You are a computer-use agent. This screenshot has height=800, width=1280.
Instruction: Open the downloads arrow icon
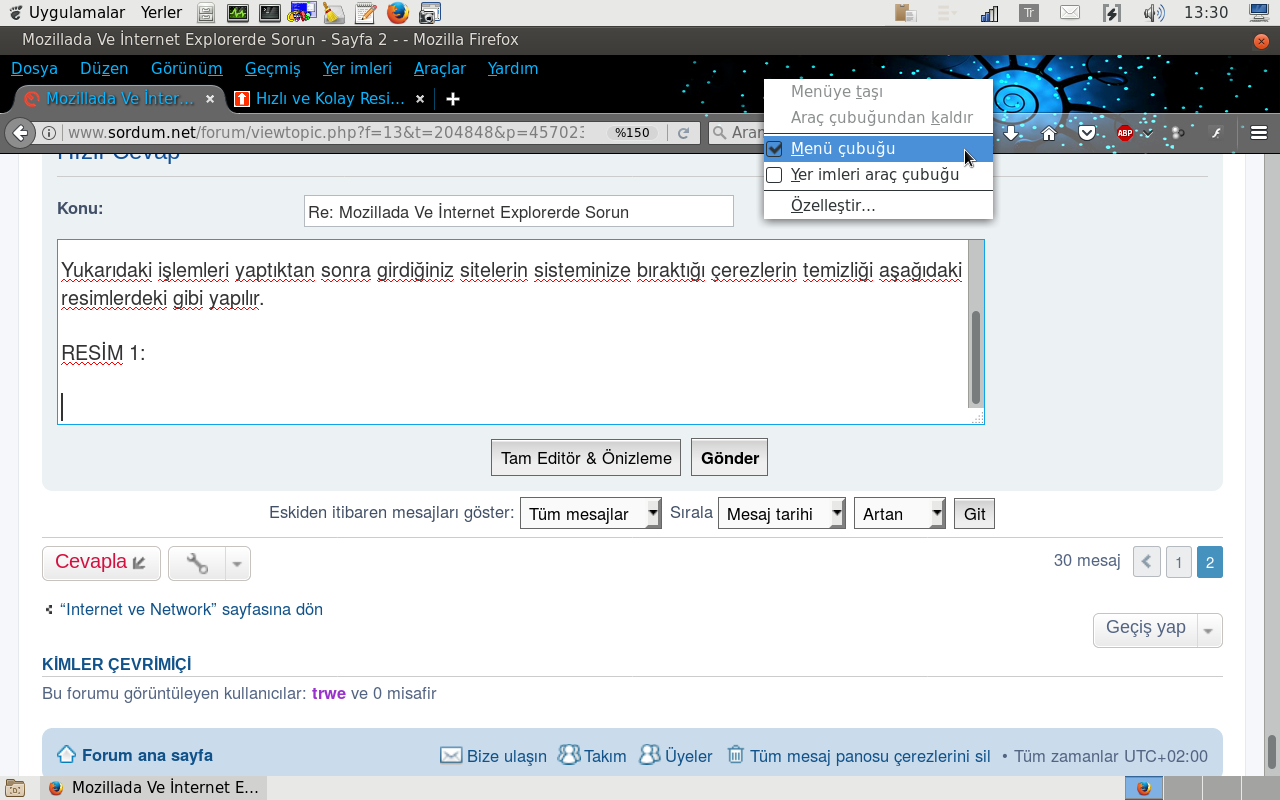pyautogui.click(x=1012, y=133)
